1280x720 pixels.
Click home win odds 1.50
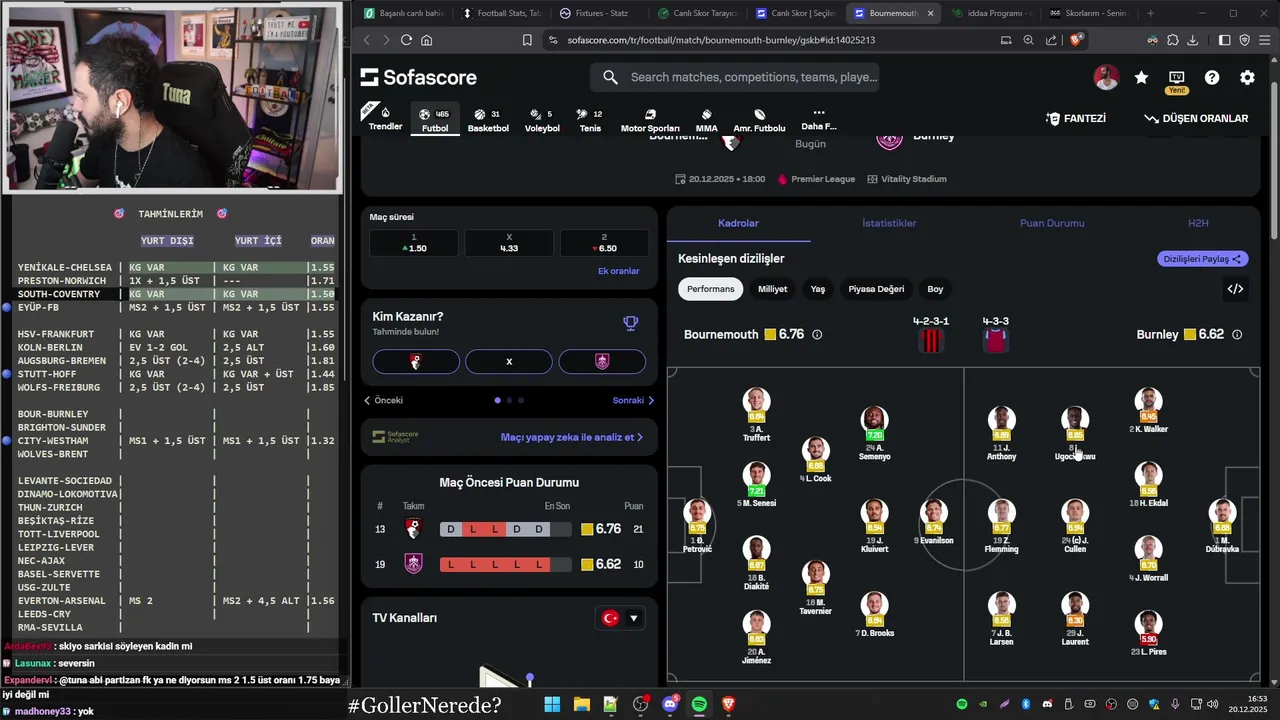click(414, 243)
